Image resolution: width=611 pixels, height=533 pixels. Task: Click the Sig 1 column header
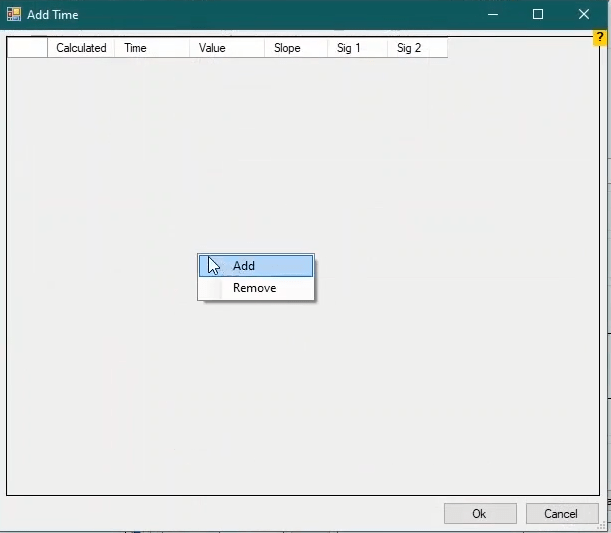[356, 48]
